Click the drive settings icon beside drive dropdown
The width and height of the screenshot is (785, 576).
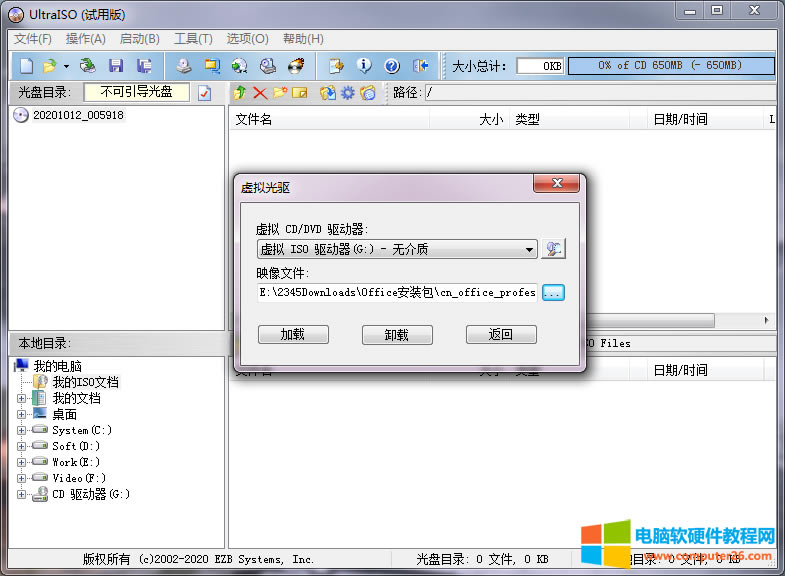[553, 249]
